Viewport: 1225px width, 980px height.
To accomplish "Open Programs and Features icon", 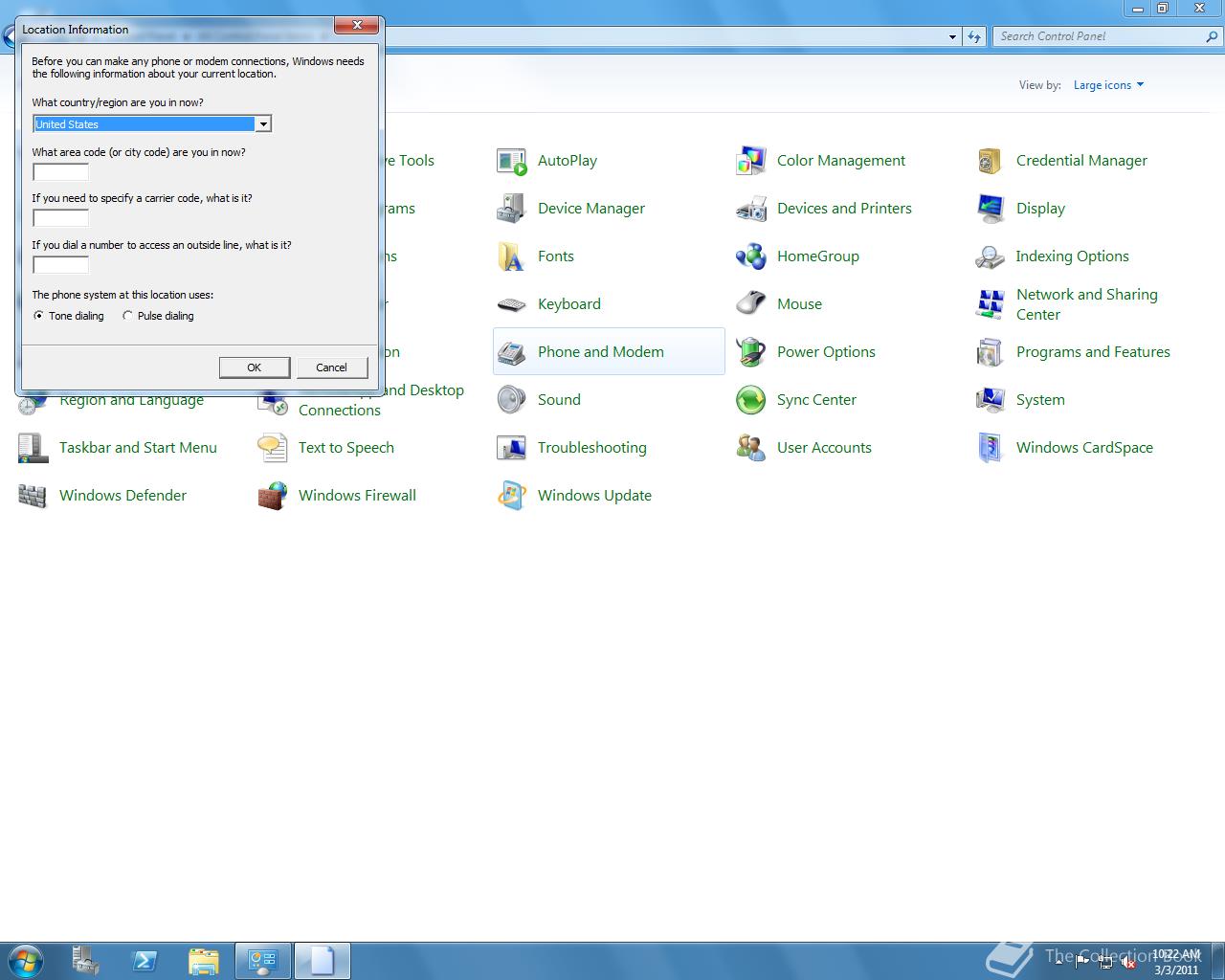I will click(x=991, y=352).
